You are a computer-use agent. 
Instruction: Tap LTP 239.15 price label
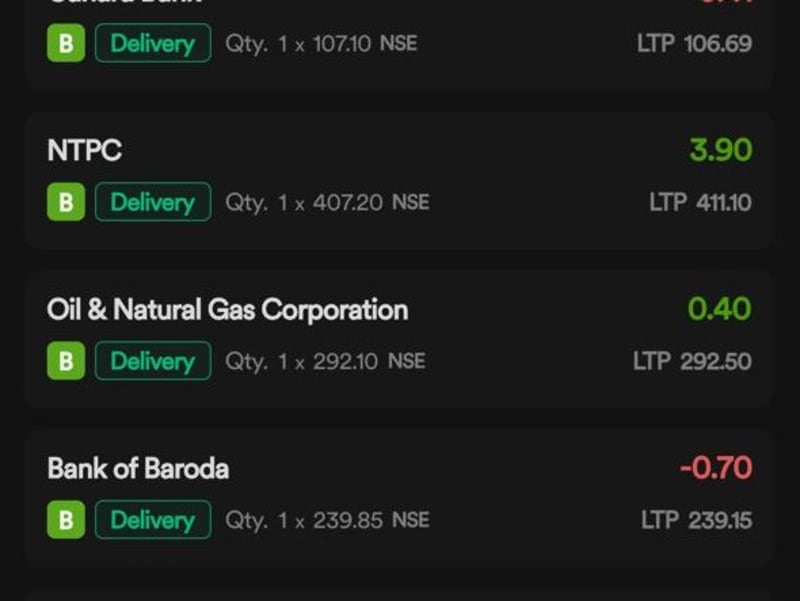(x=696, y=520)
